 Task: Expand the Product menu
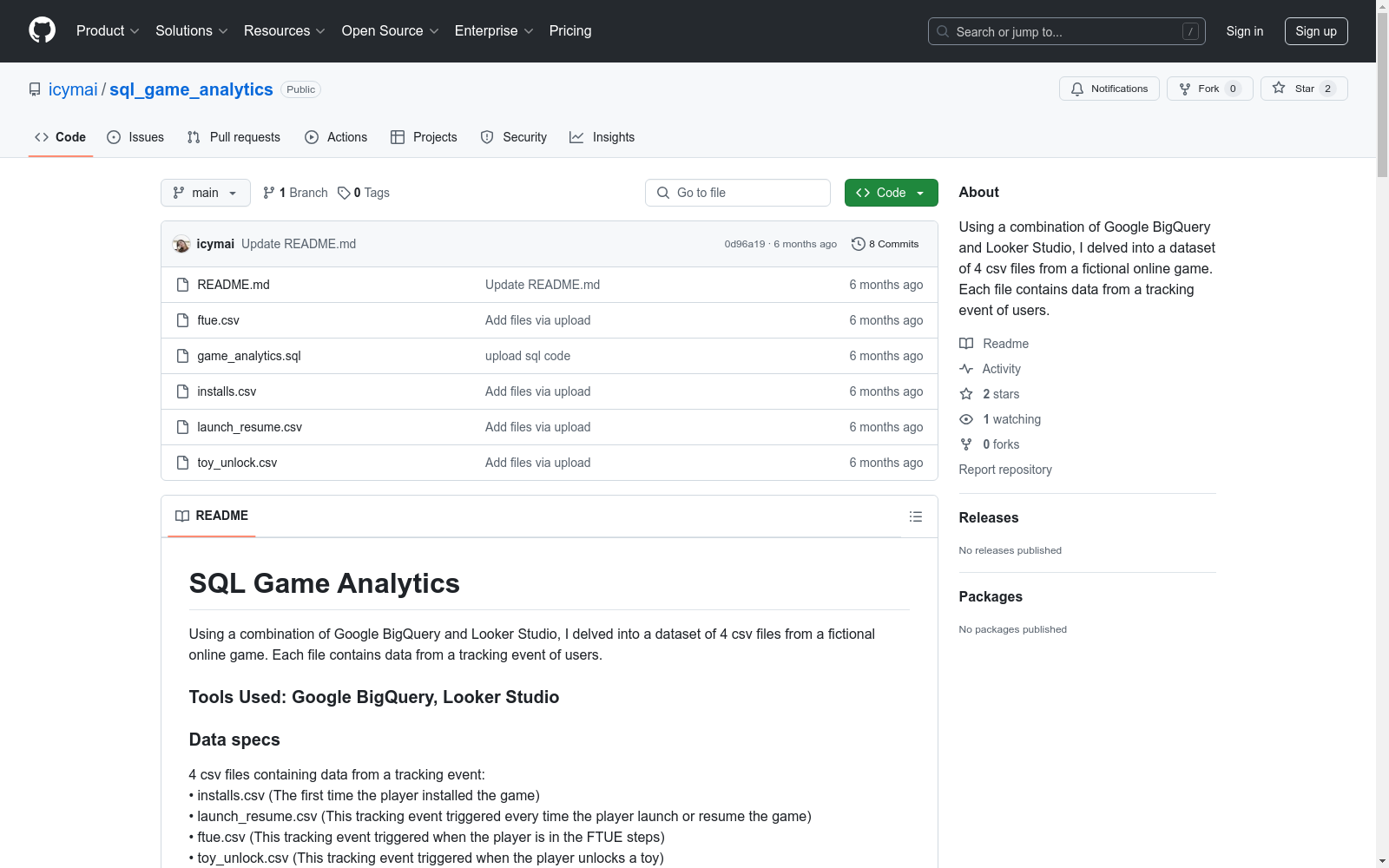(x=108, y=31)
